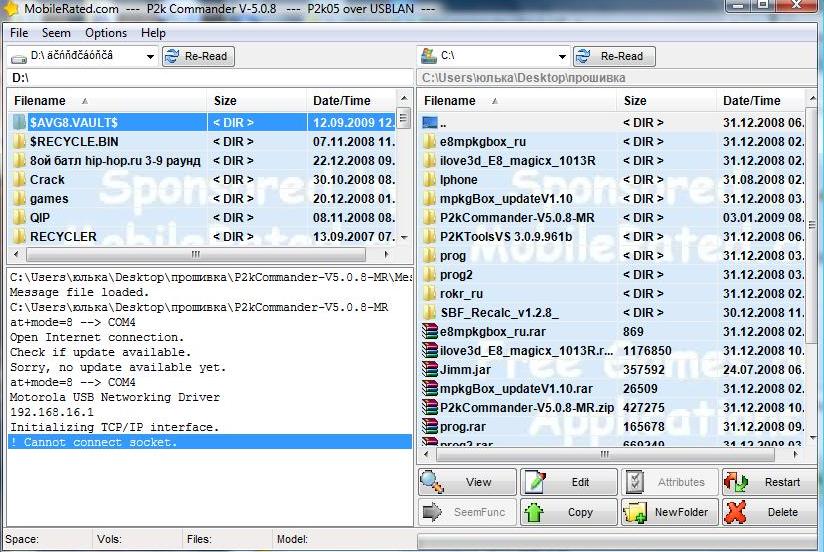Sort left pane by Size header
This screenshot has width=824, height=552.
tap(257, 100)
